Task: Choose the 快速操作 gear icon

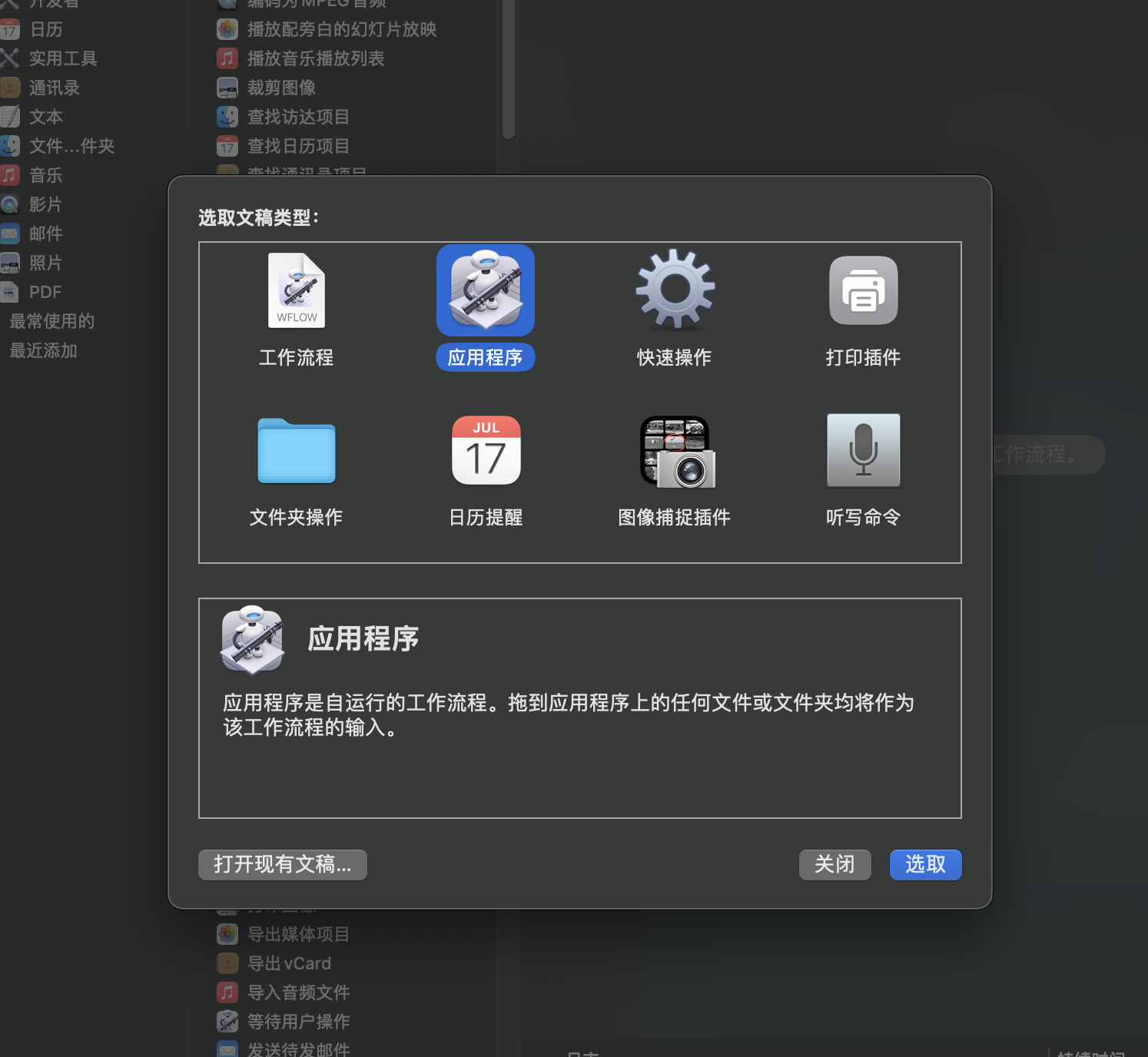Action: pos(674,290)
